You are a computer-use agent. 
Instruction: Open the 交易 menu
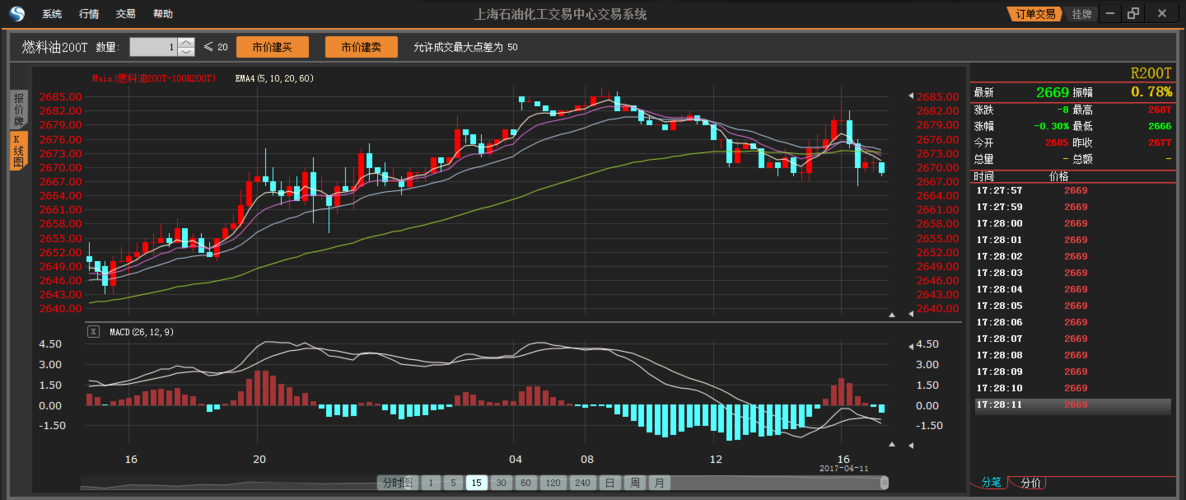pyautogui.click(x=126, y=14)
